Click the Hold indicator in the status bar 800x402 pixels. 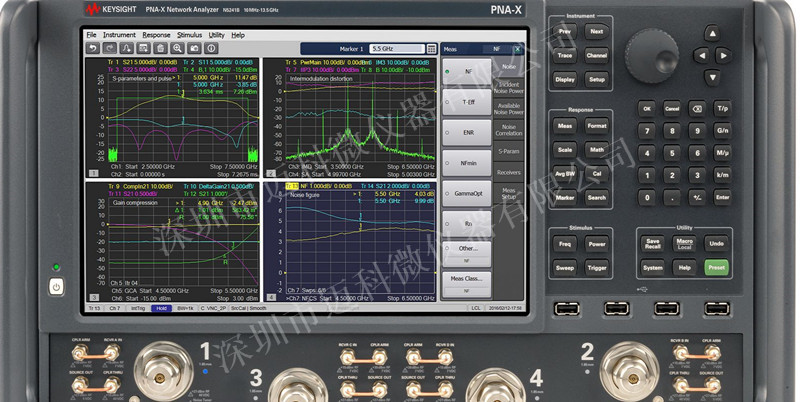(x=161, y=308)
